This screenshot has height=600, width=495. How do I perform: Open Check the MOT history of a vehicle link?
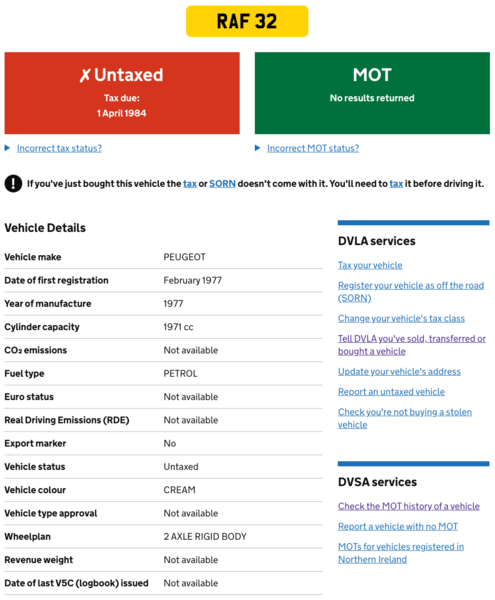pyautogui.click(x=409, y=506)
